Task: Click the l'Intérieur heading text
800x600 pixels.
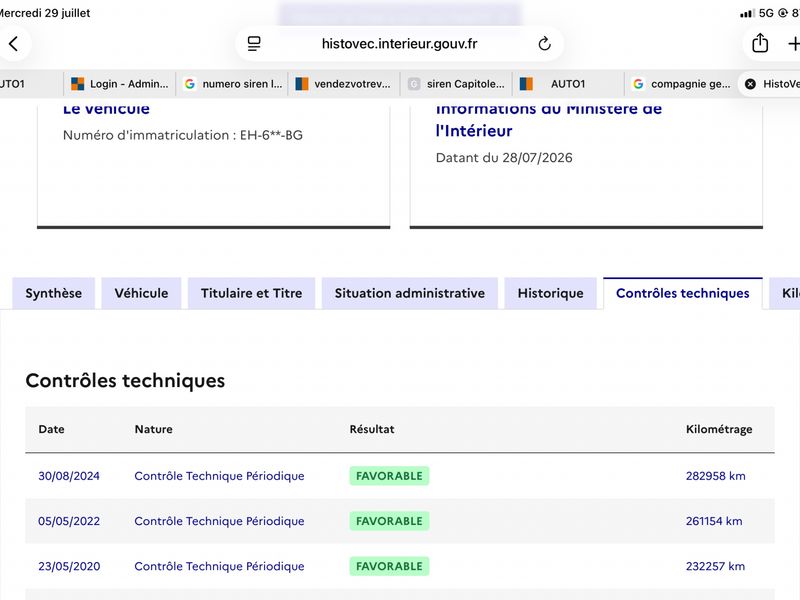Action: (474, 131)
